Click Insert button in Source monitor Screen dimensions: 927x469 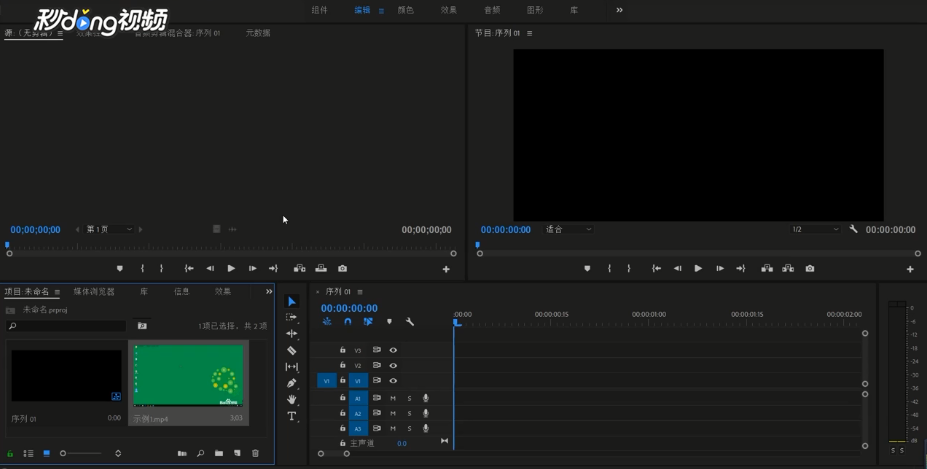tap(300, 269)
